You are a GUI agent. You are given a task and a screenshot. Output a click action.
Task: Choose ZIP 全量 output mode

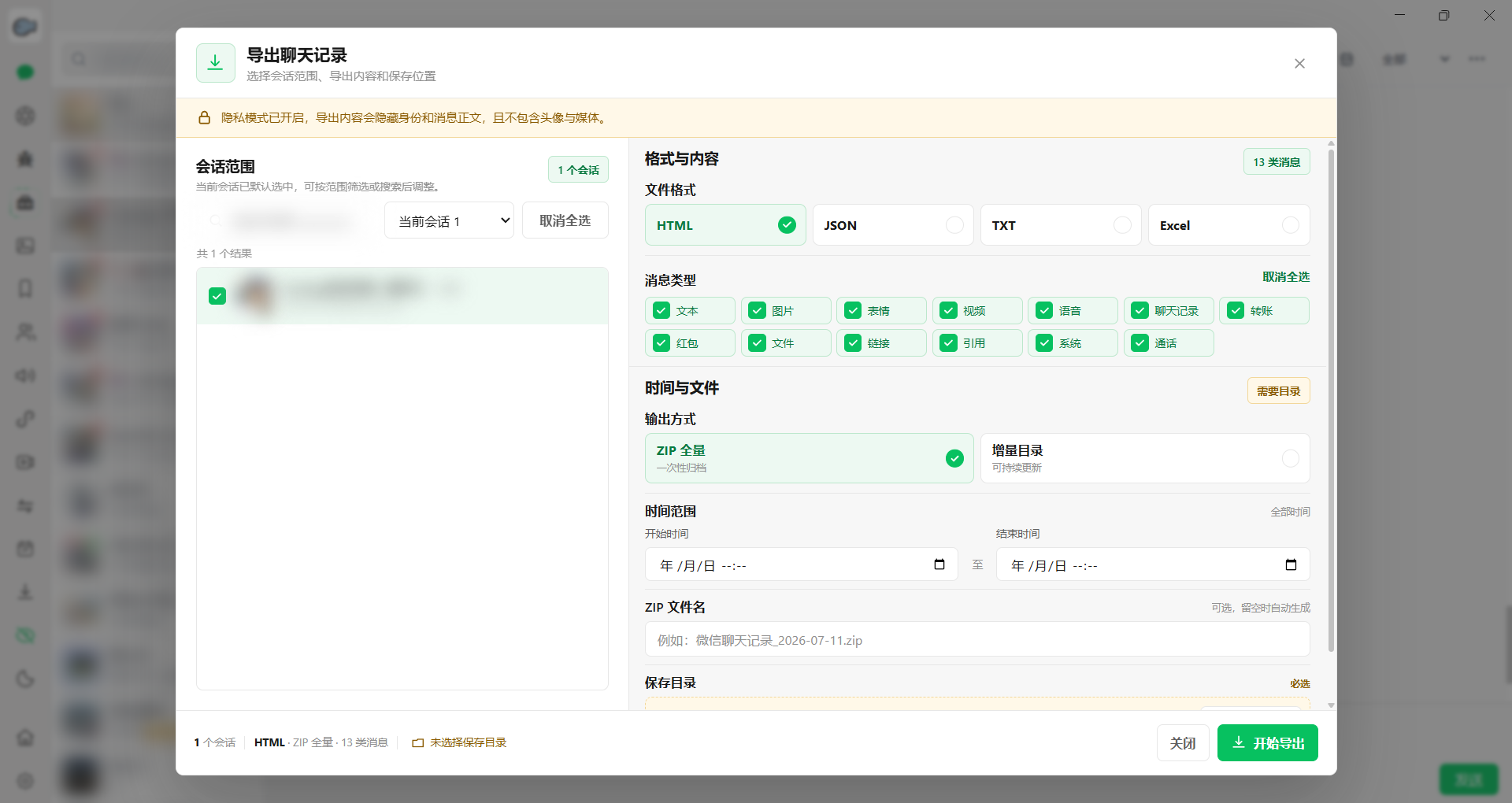click(810, 458)
